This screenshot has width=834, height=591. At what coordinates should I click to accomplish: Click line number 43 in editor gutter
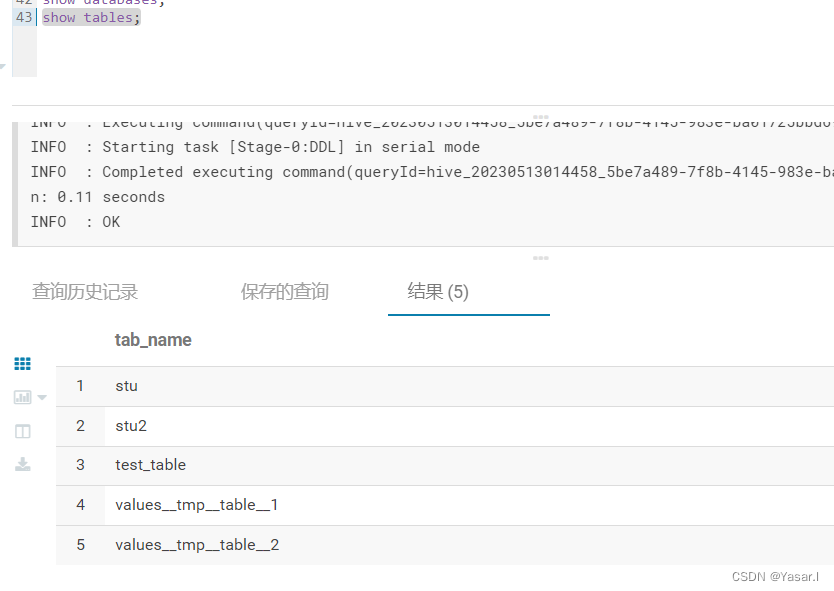click(x=24, y=18)
